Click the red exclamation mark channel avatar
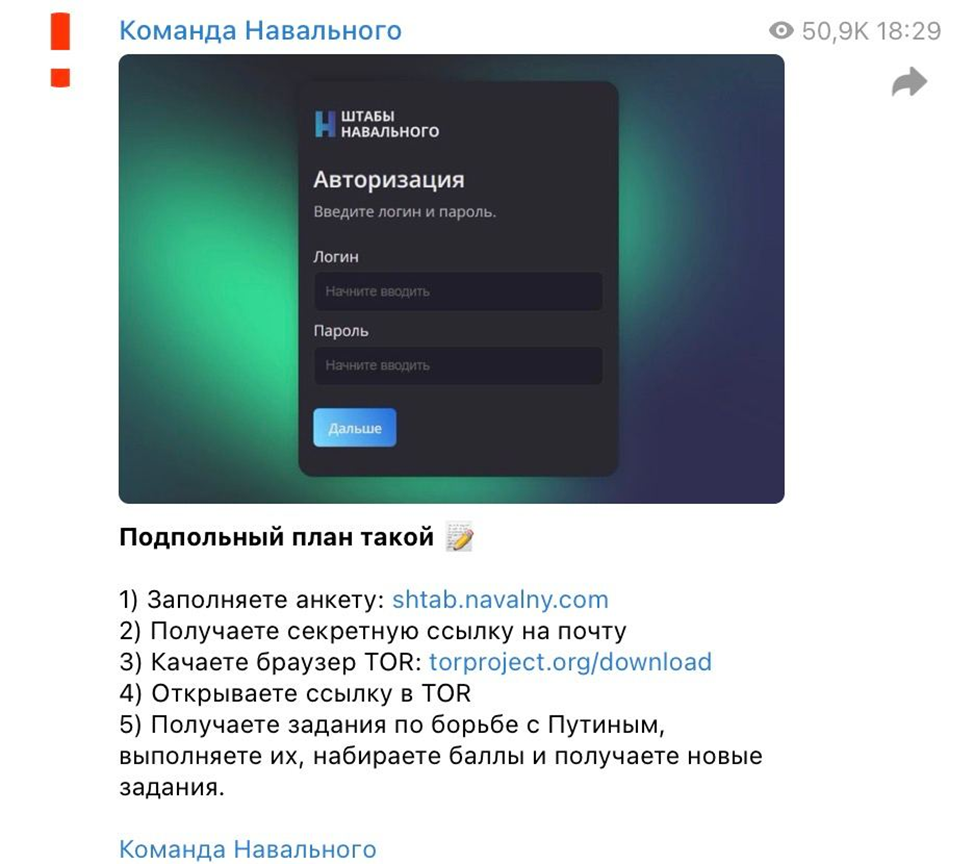 point(60,50)
